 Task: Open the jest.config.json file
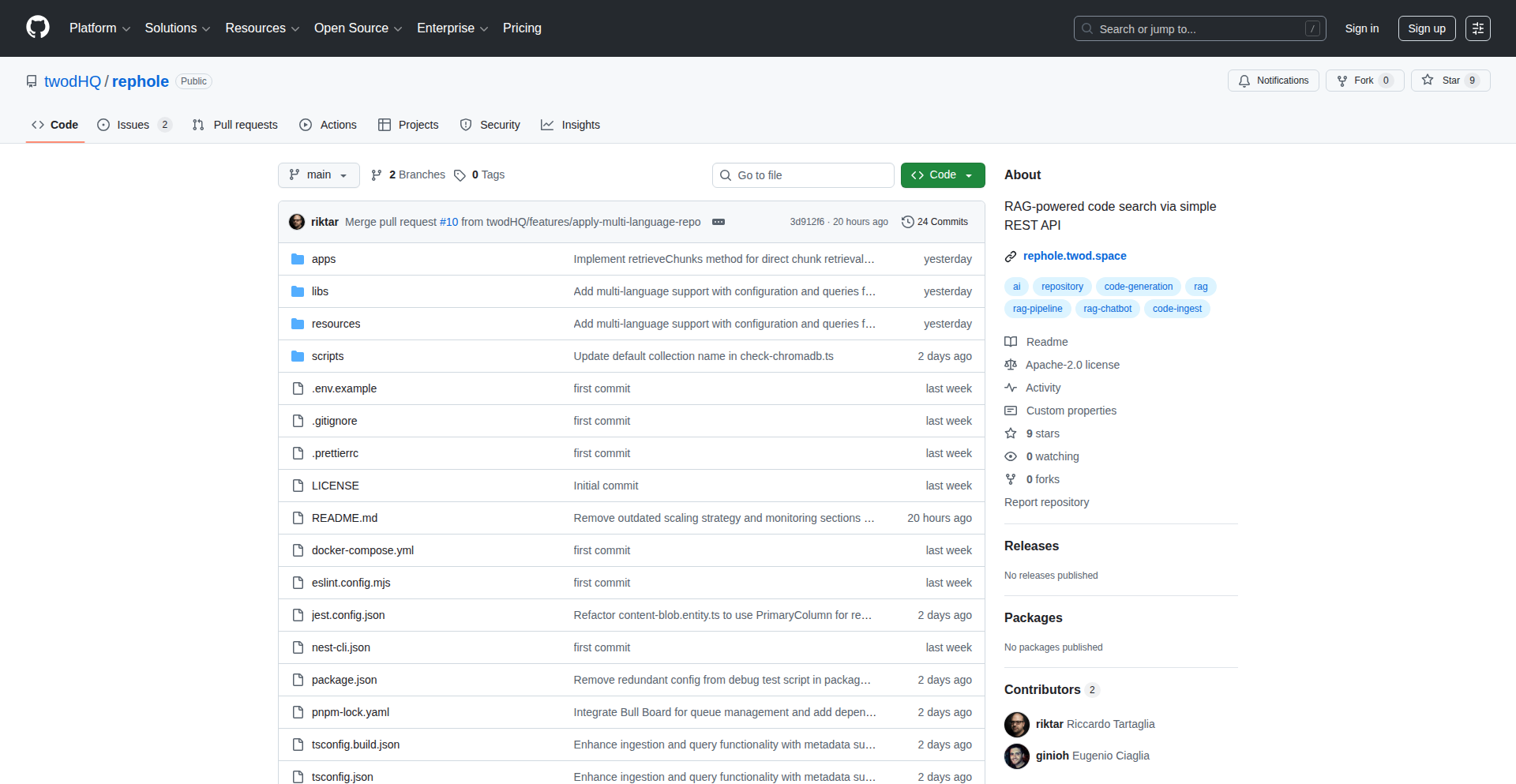click(348, 615)
